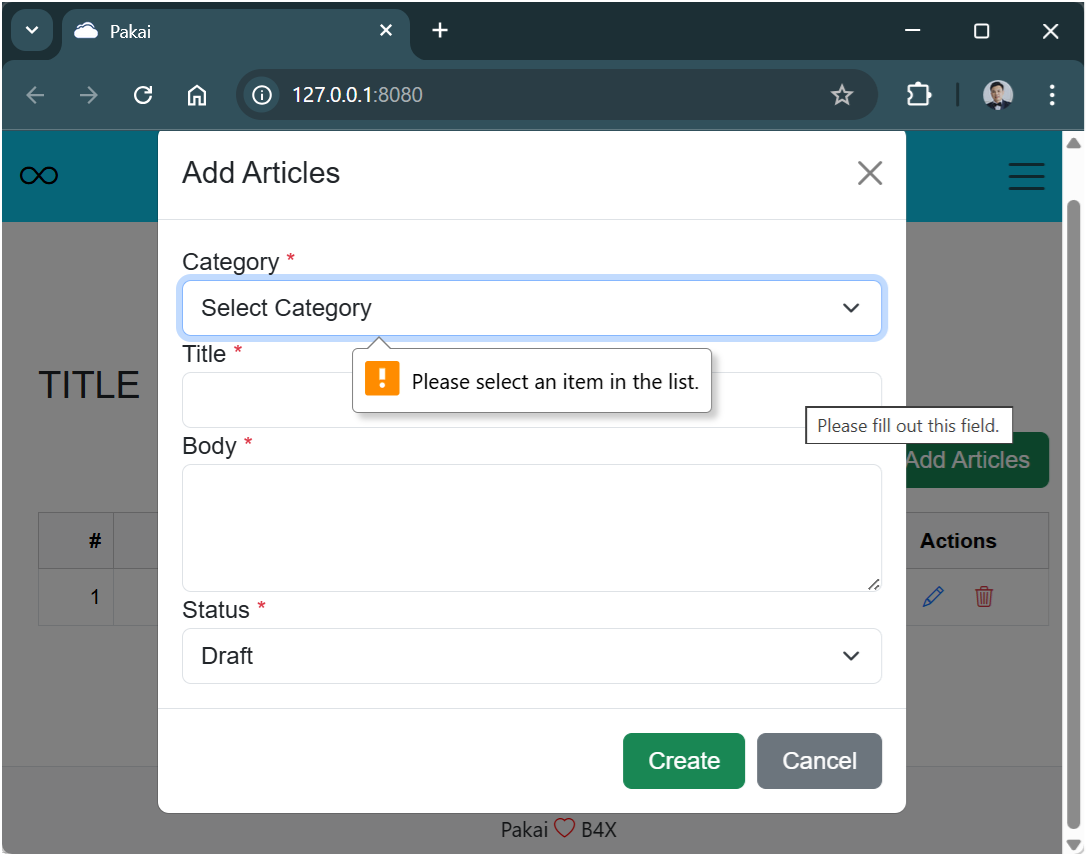Reload the page
The height and width of the screenshot is (856, 1086).
tap(143, 95)
